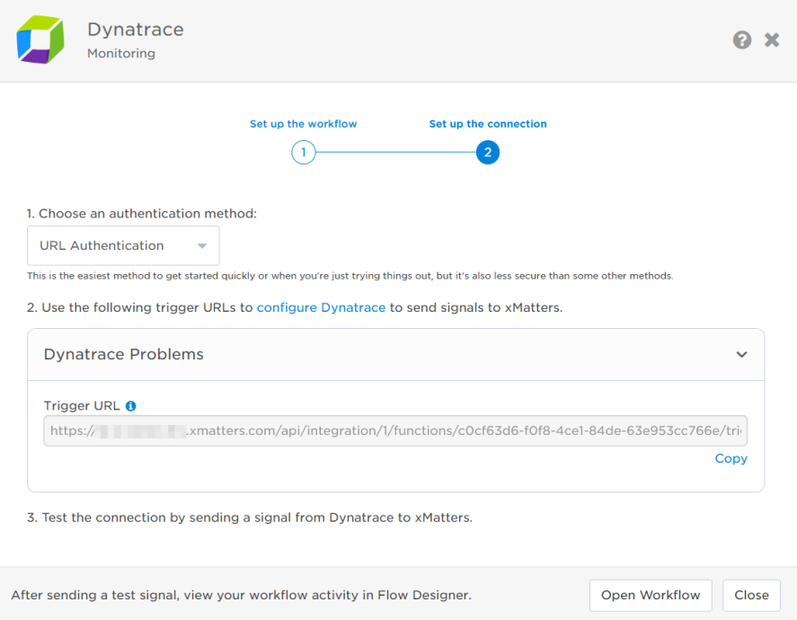797x620 pixels.
Task: Open help via the question mark icon
Action: click(742, 40)
